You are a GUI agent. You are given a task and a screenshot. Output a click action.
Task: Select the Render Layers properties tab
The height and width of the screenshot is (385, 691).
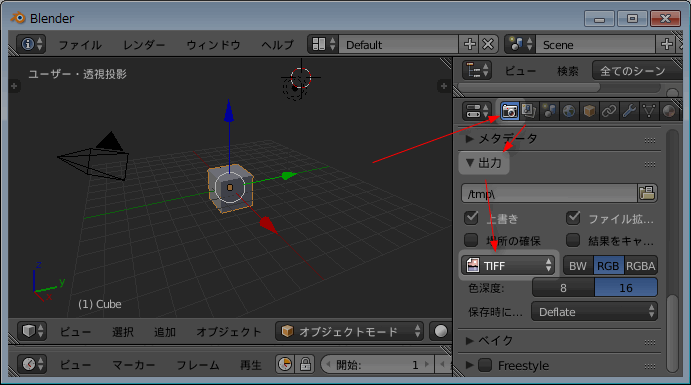[529, 111]
